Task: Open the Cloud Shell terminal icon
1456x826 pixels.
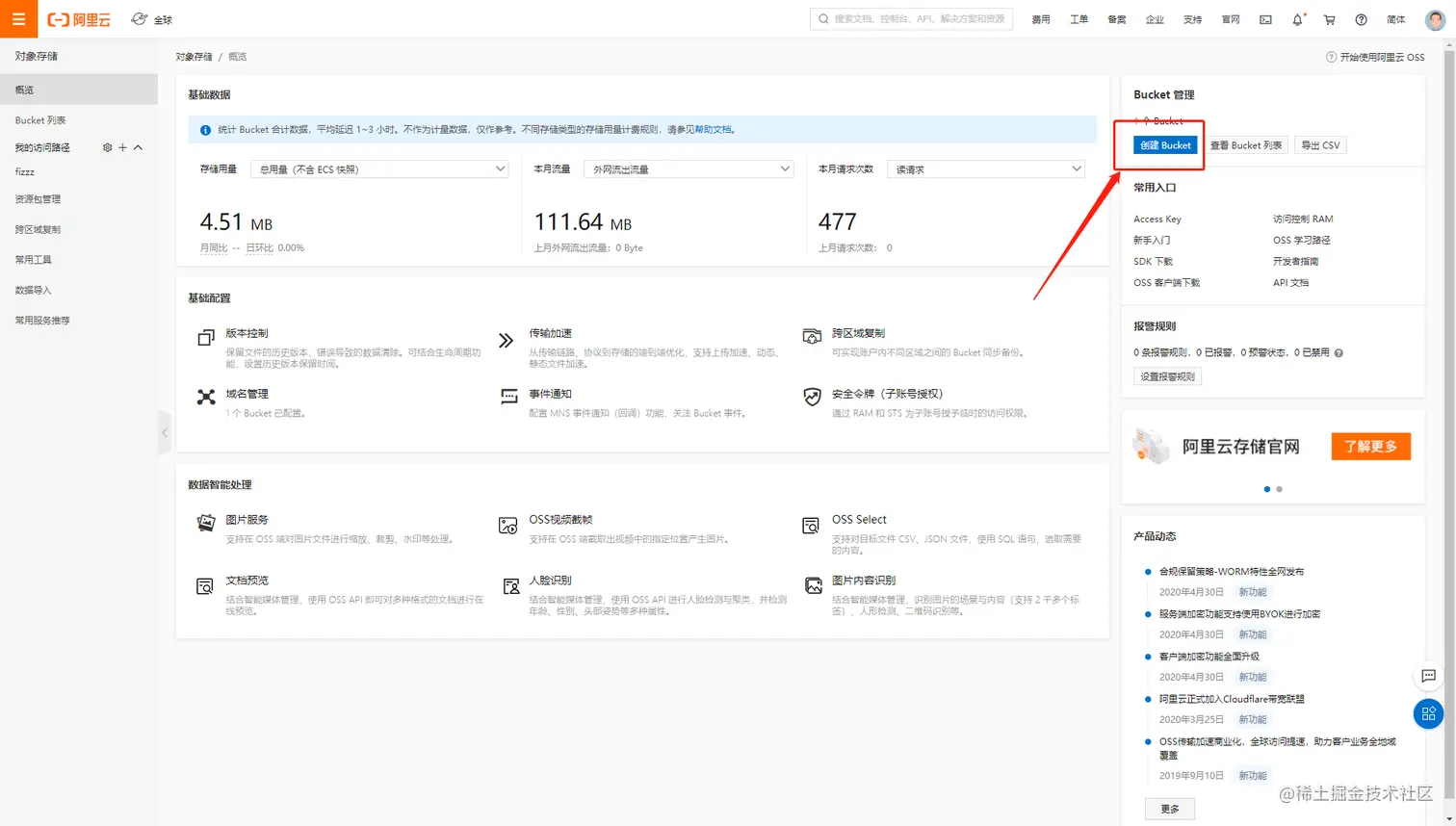Action: click(1265, 19)
